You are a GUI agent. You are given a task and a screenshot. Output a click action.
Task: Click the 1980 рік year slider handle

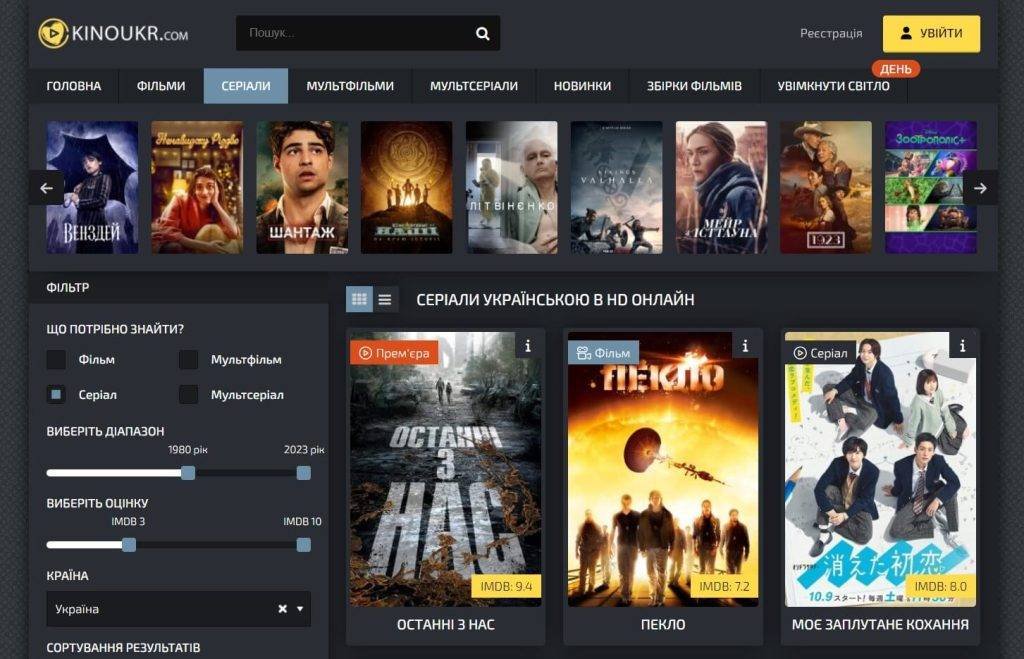point(188,473)
